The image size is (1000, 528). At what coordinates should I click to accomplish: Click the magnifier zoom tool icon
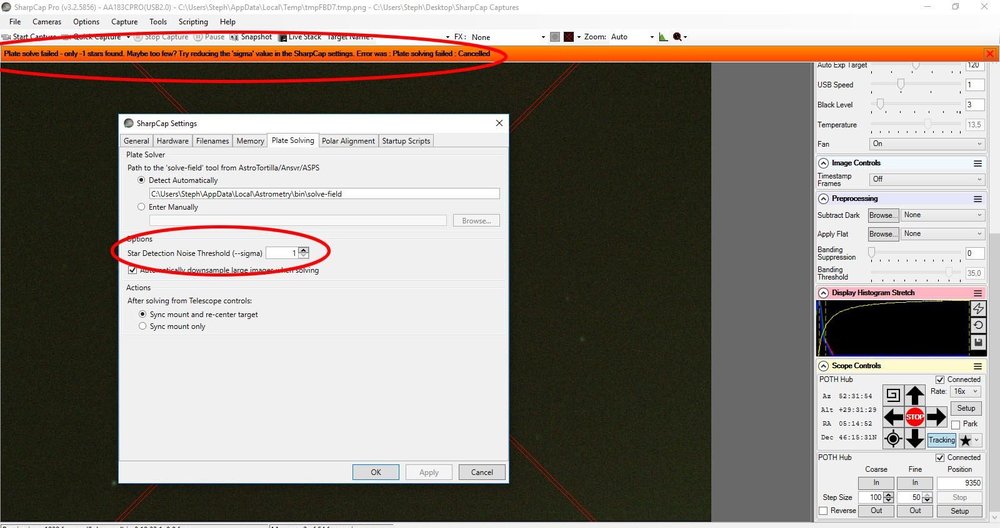tap(677, 37)
